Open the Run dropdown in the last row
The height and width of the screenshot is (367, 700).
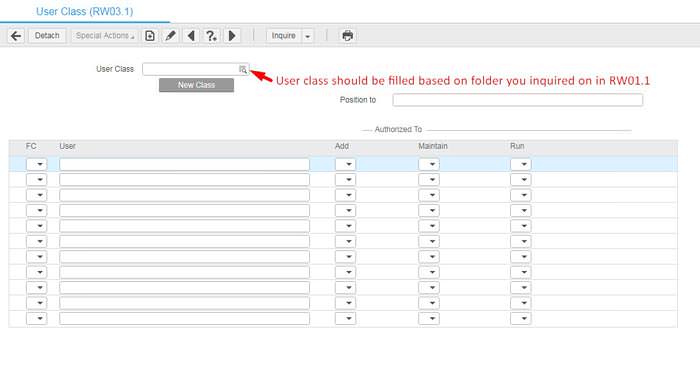[521, 318]
